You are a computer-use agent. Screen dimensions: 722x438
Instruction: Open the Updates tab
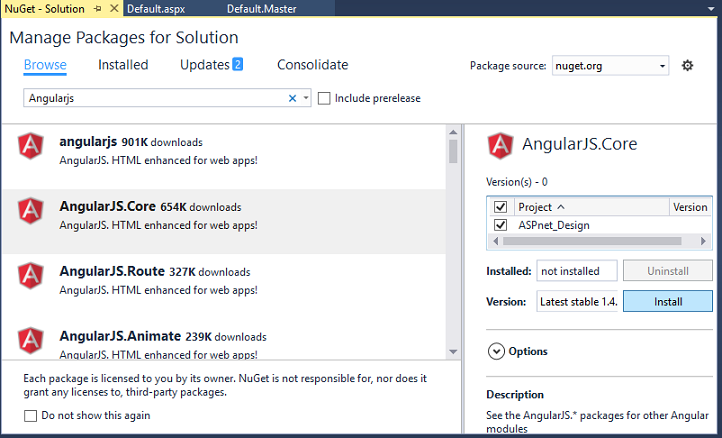click(211, 65)
